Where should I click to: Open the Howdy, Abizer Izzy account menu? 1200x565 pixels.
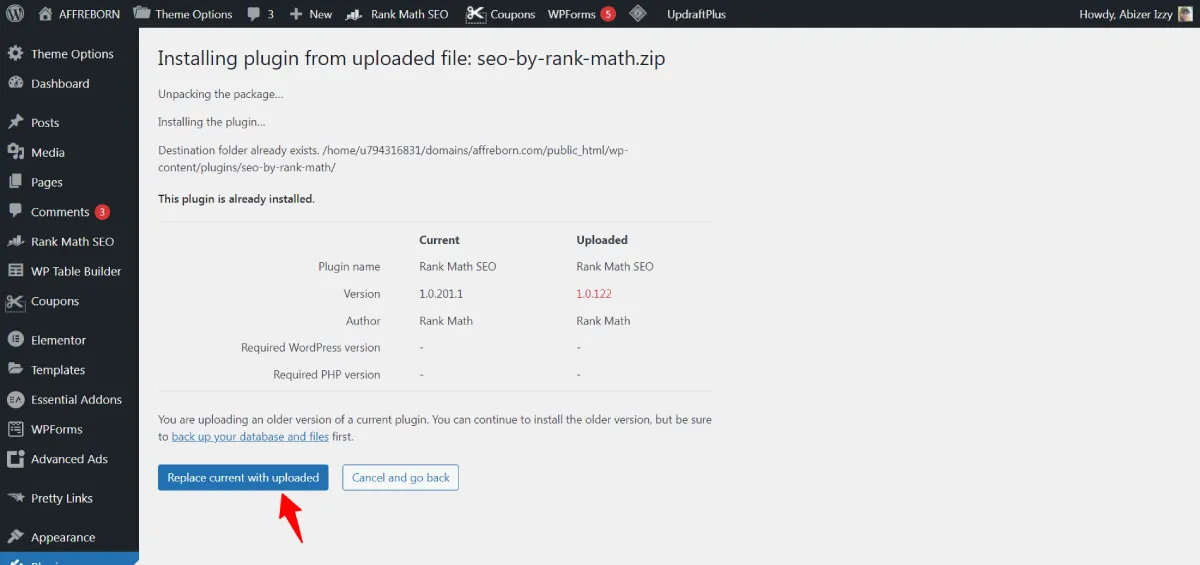pos(1136,14)
